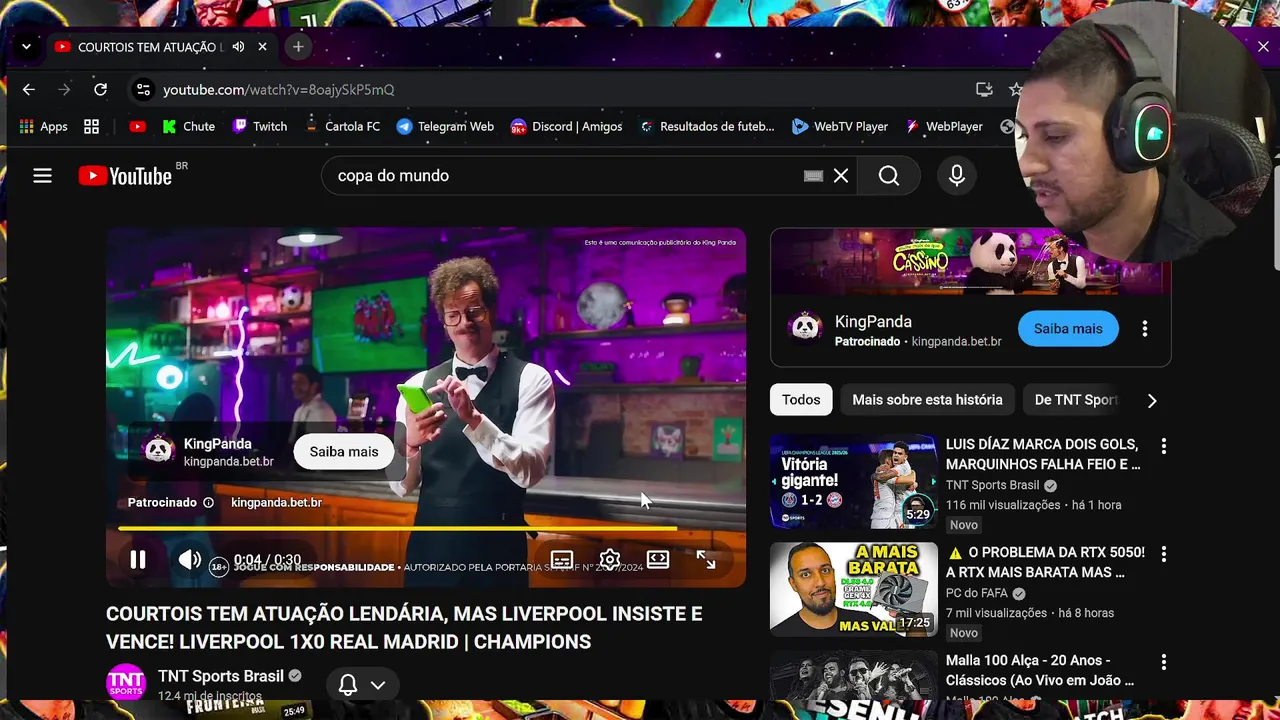Enter fullscreen on the video player
This screenshot has width=1280, height=720.
(706, 560)
